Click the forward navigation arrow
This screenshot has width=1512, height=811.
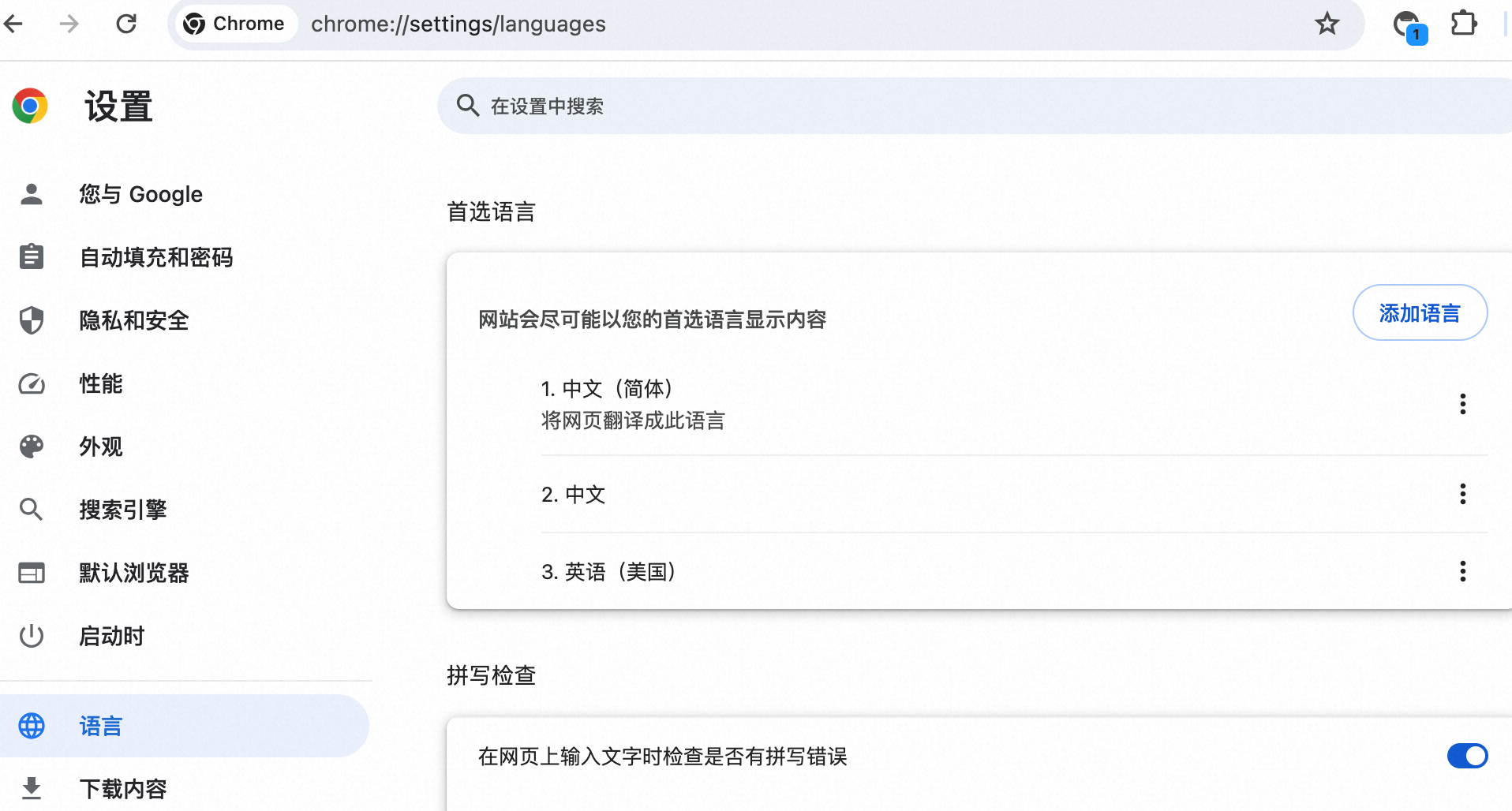(x=69, y=24)
